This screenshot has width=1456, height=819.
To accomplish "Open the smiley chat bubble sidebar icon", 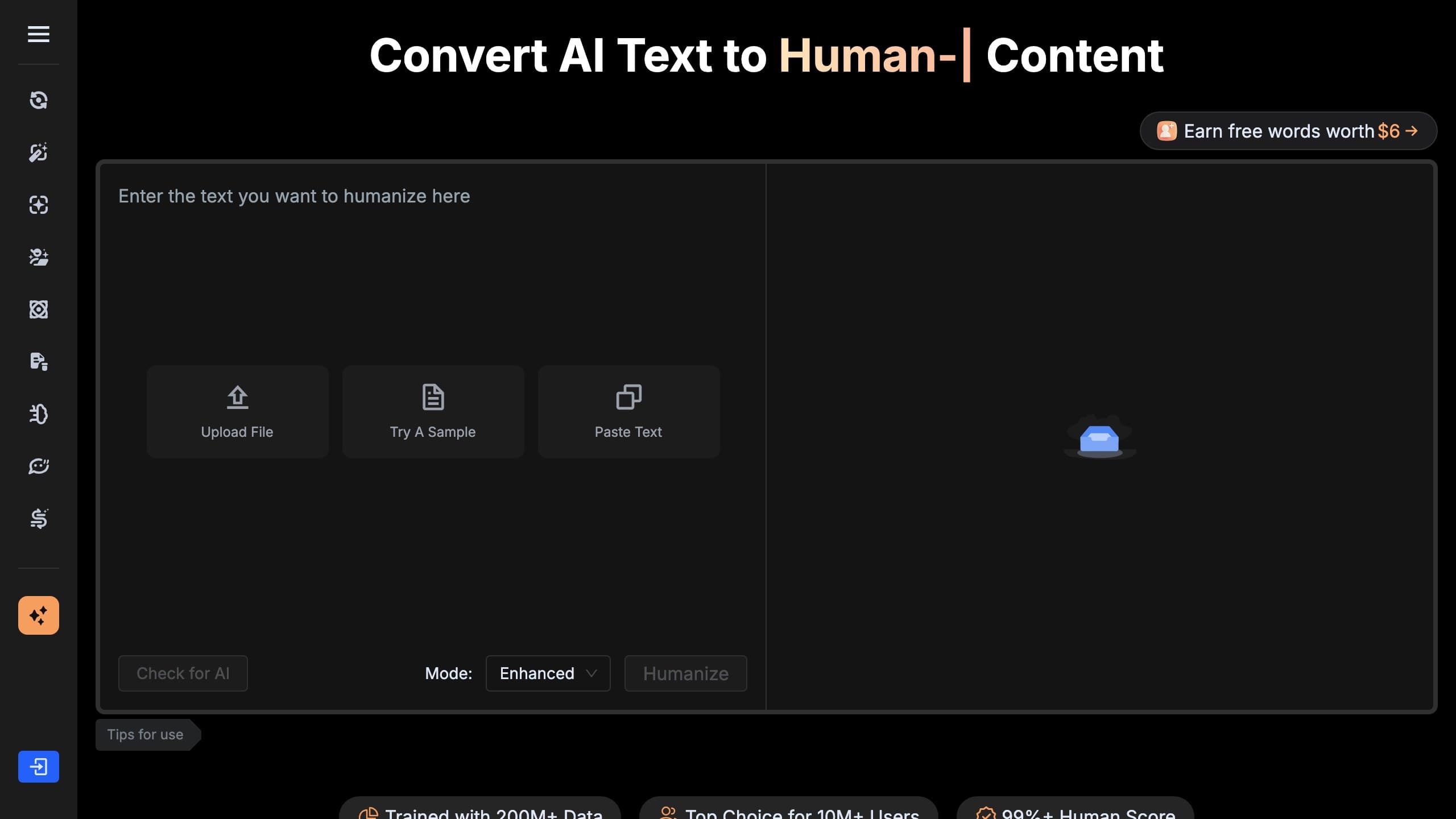I will 39,466.
